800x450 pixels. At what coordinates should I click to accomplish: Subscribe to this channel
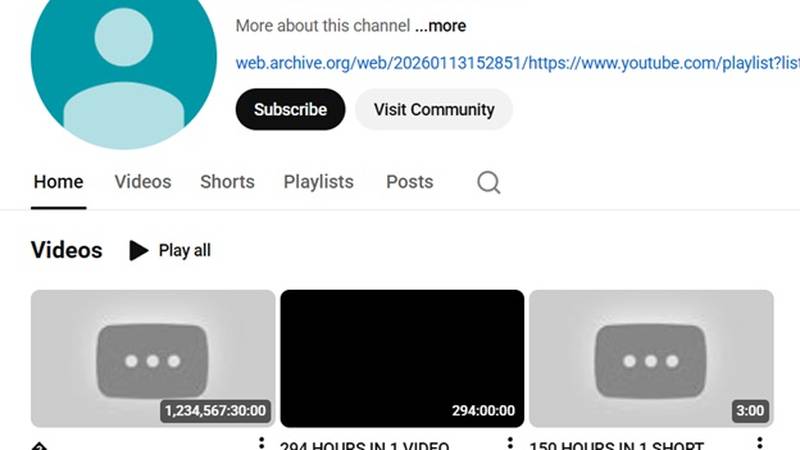click(290, 110)
